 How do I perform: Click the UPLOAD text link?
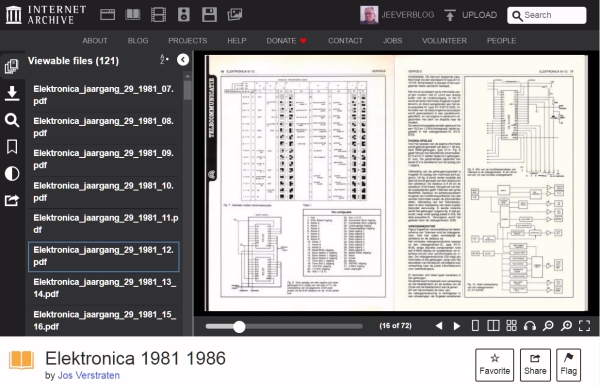pyautogui.click(x=479, y=15)
